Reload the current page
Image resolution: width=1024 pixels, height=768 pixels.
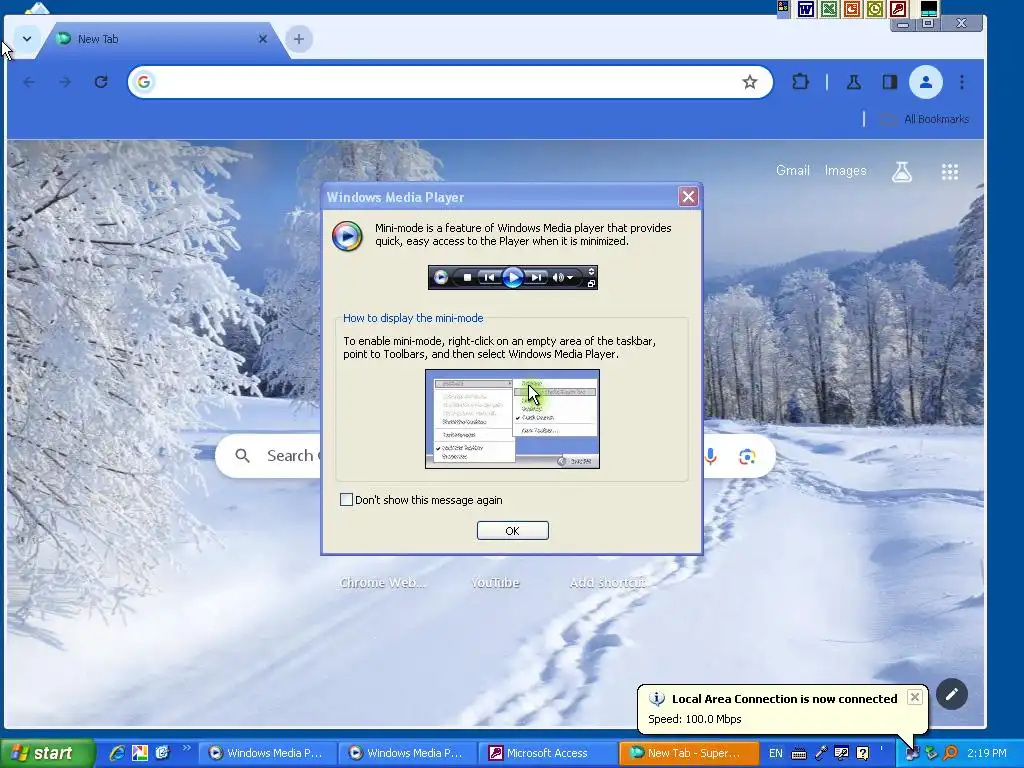(101, 82)
